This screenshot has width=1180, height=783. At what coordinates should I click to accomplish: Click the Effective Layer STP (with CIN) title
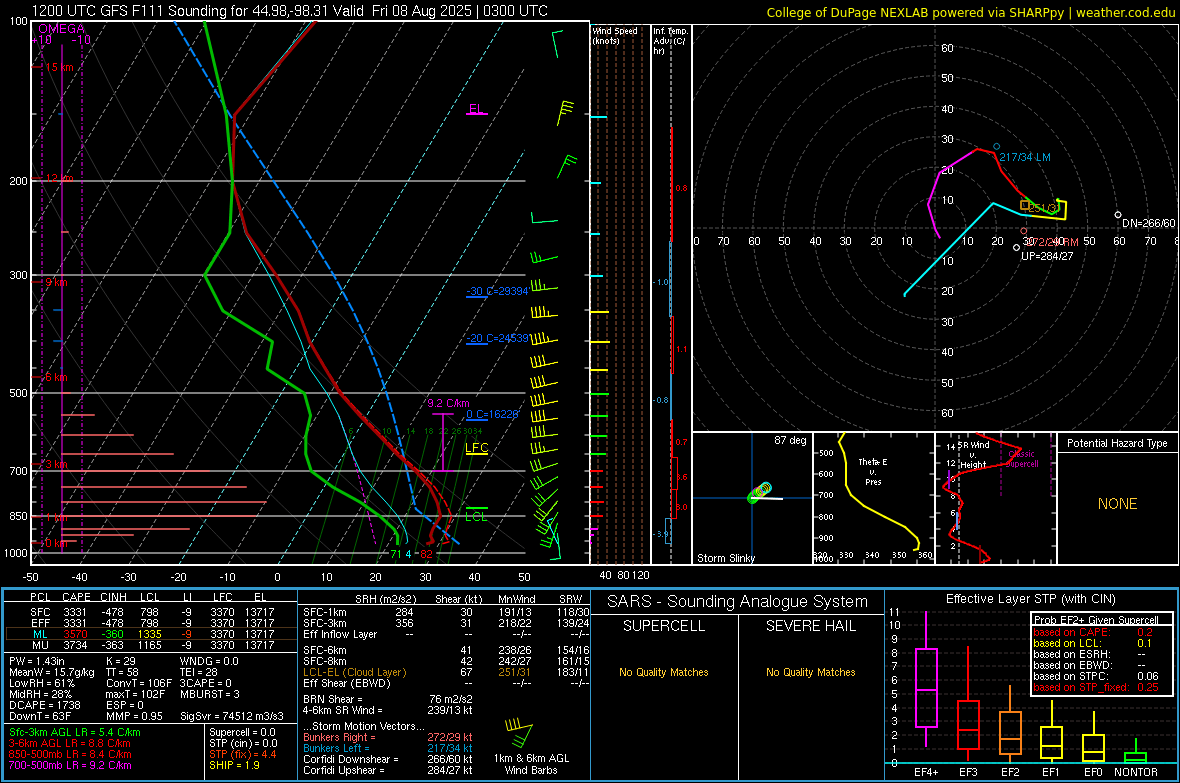(x=1030, y=599)
